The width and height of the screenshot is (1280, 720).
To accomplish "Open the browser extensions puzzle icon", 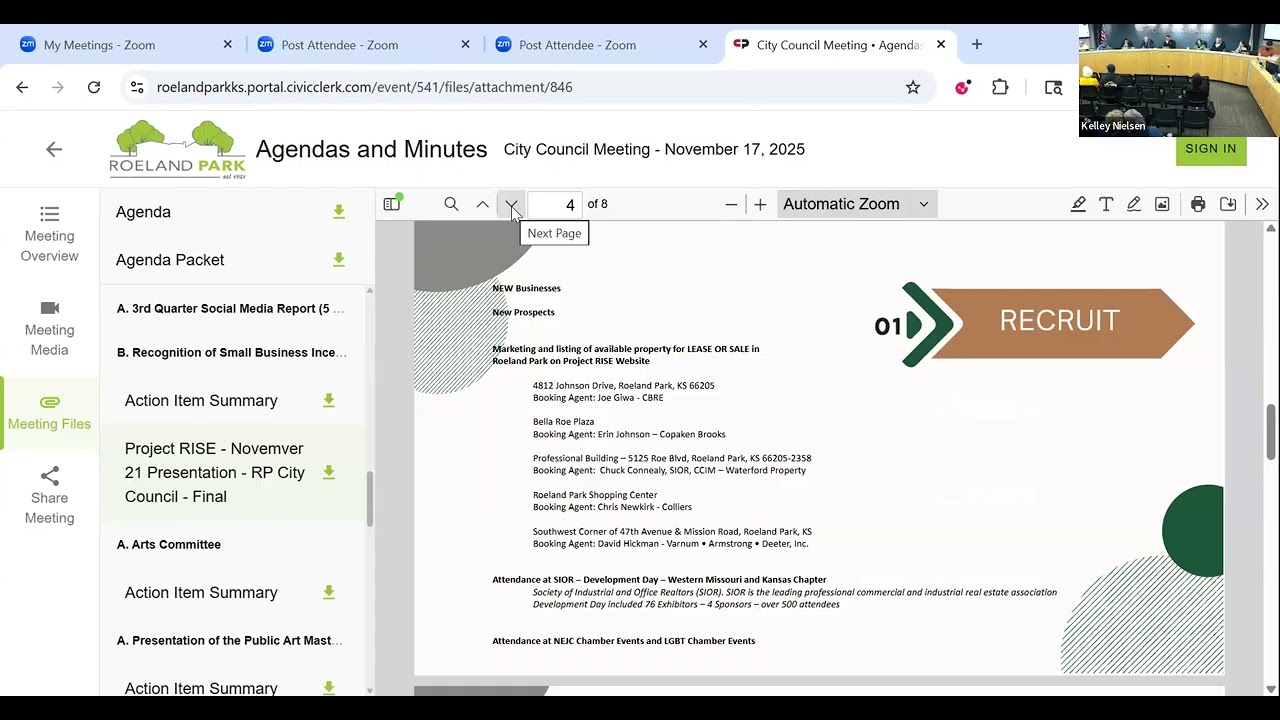I will 1000,88.
